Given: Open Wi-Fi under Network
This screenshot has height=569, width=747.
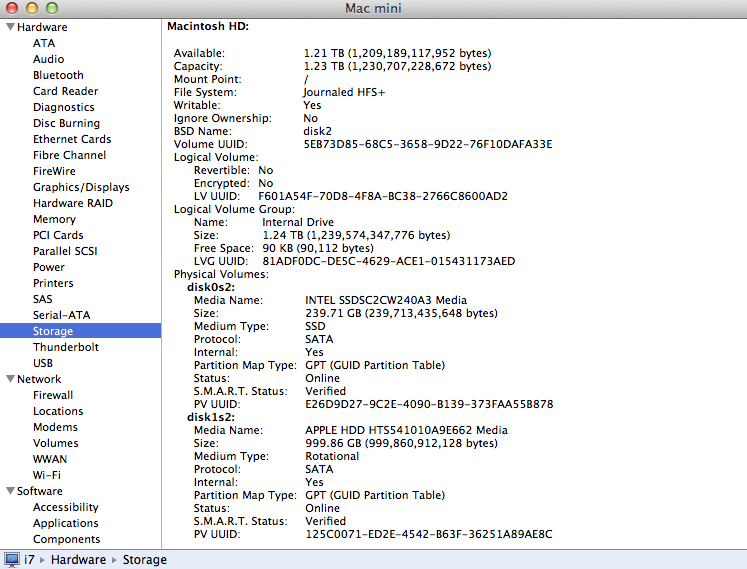Looking at the screenshot, I should 47,475.
